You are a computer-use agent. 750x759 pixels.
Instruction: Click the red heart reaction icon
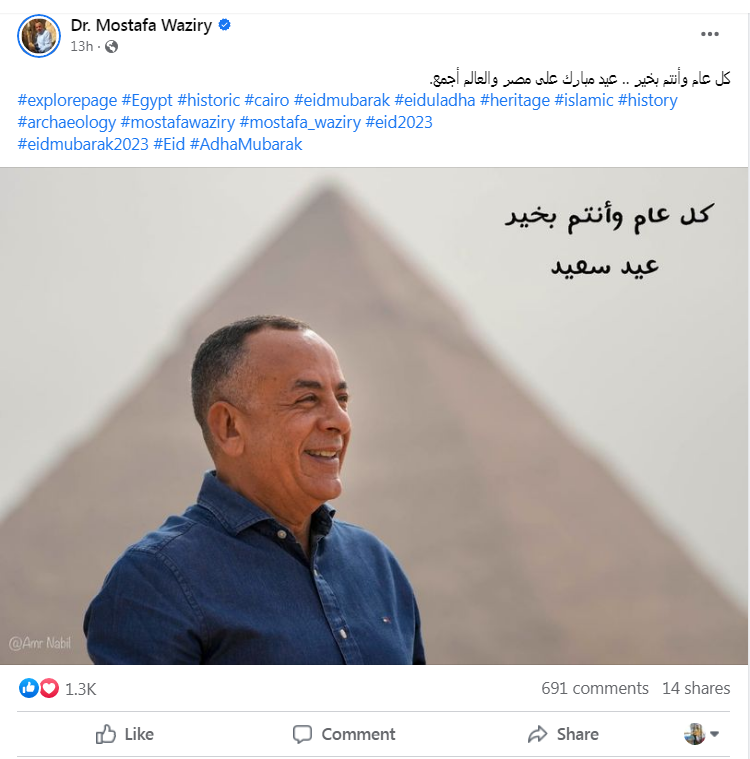pos(49,688)
